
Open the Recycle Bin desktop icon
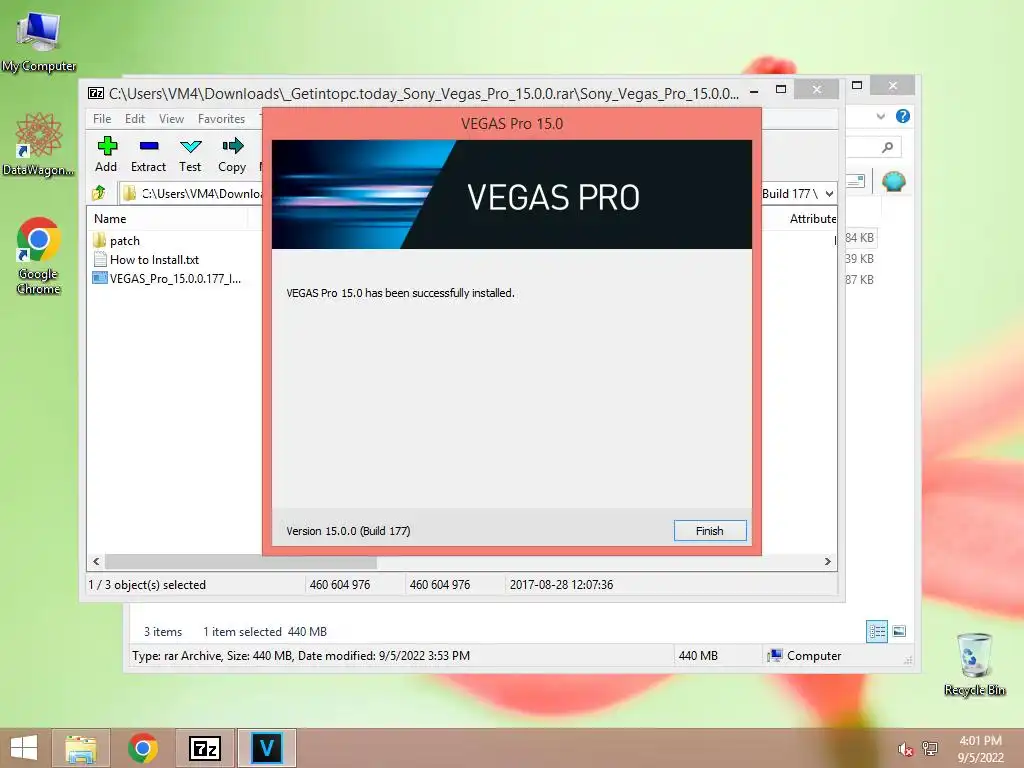pyautogui.click(x=974, y=664)
